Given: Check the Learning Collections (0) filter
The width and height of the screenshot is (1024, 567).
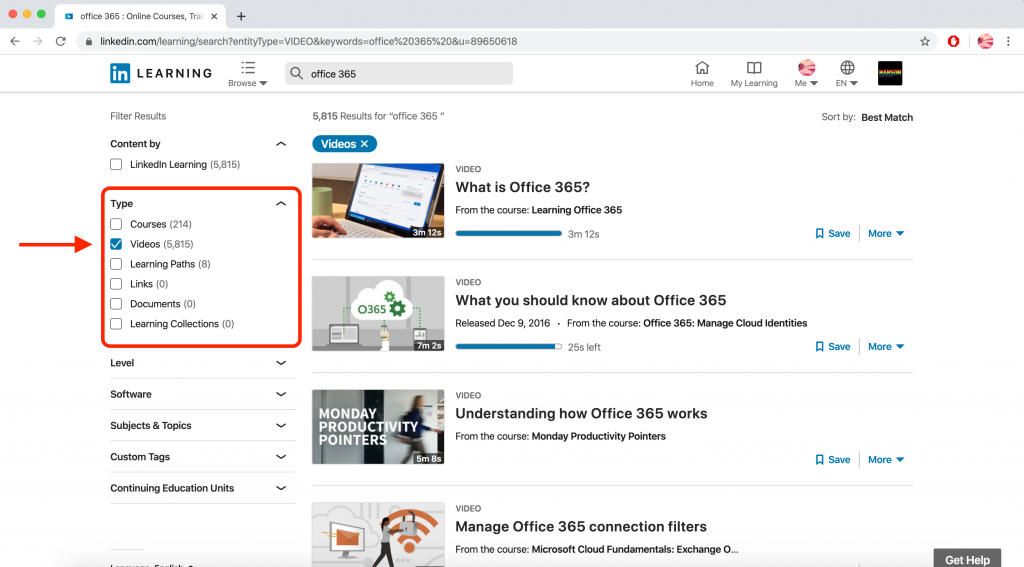Looking at the screenshot, I should pyautogui.click(x=116, y=324).
